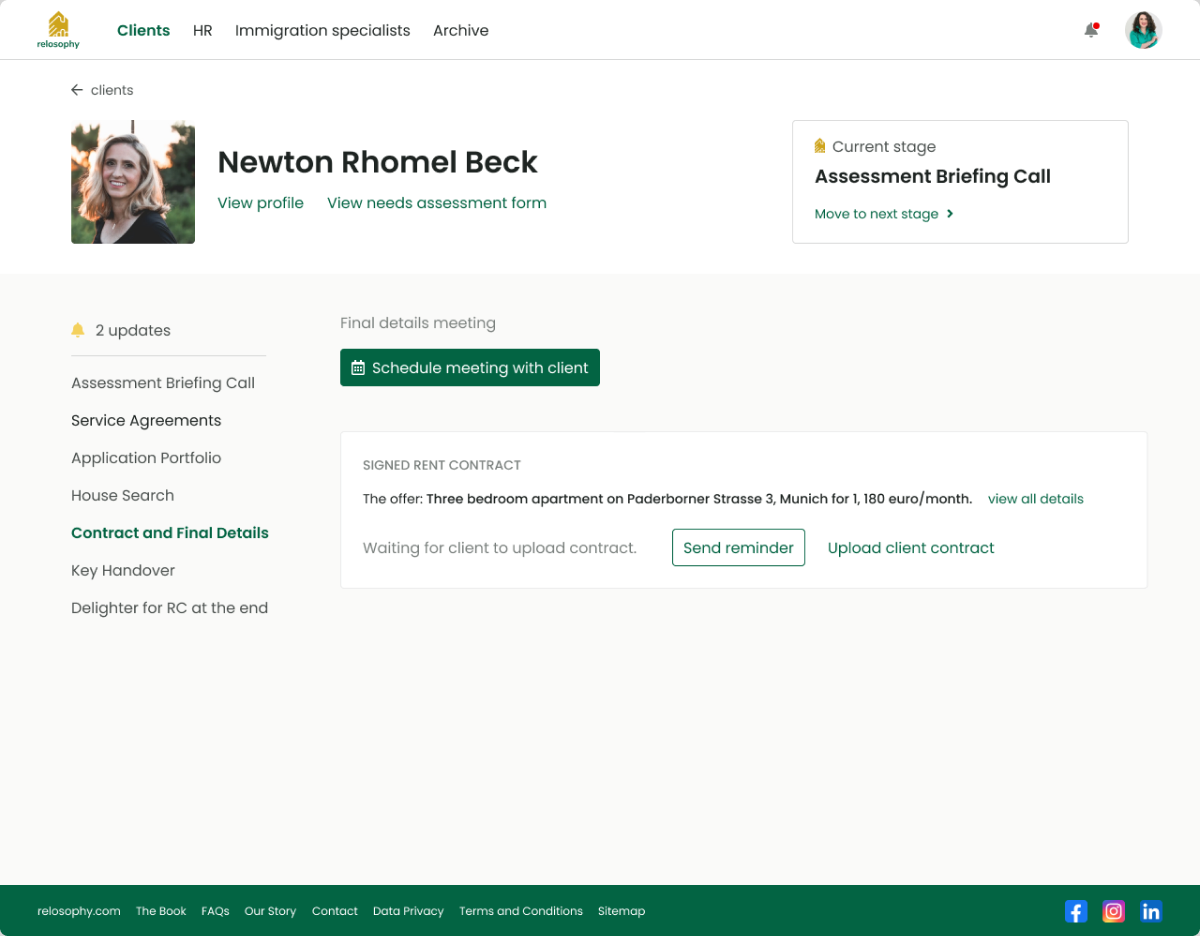Click the relosophy logo

point(58,30)
